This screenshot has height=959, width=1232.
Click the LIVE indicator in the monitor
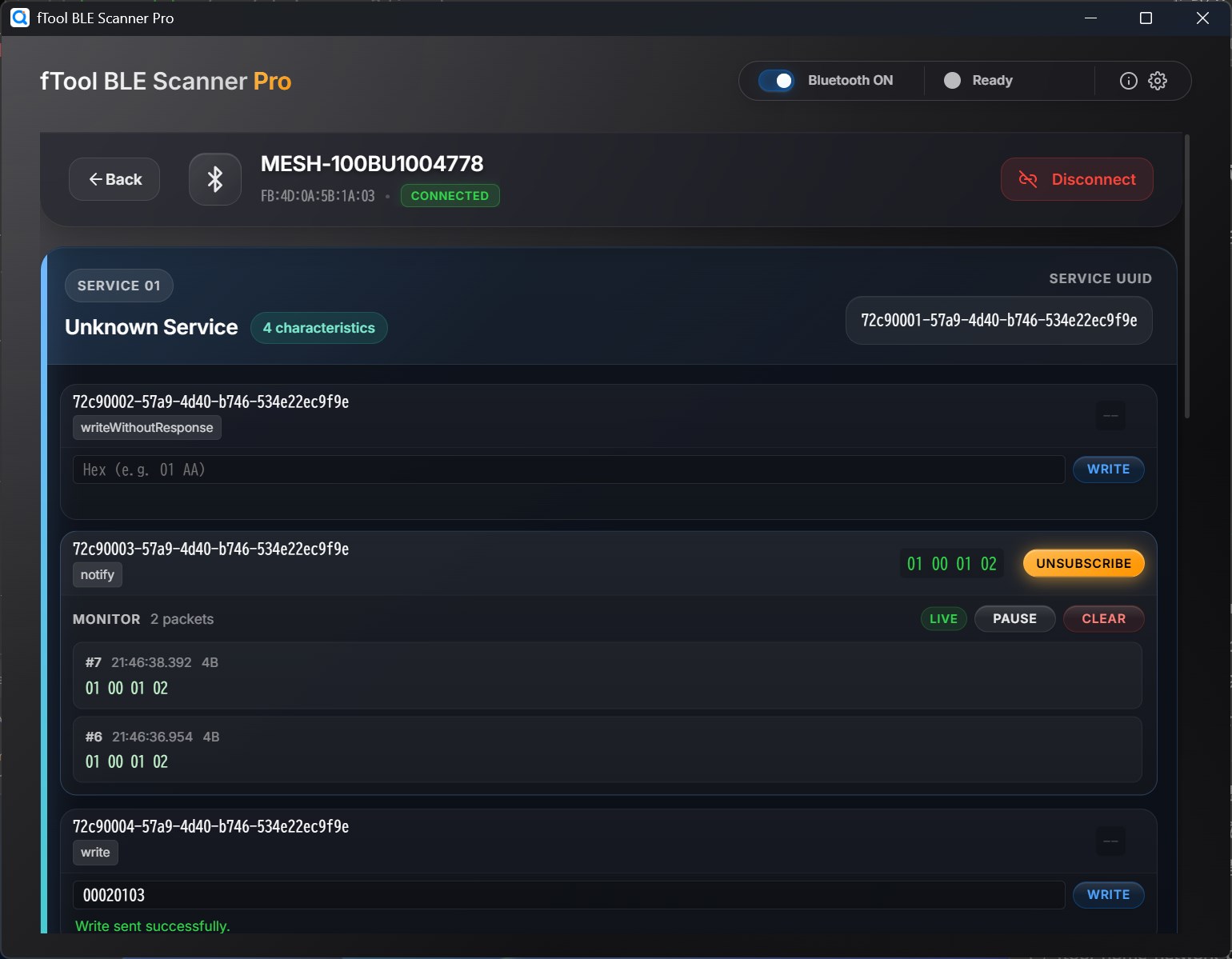point(943,618)
